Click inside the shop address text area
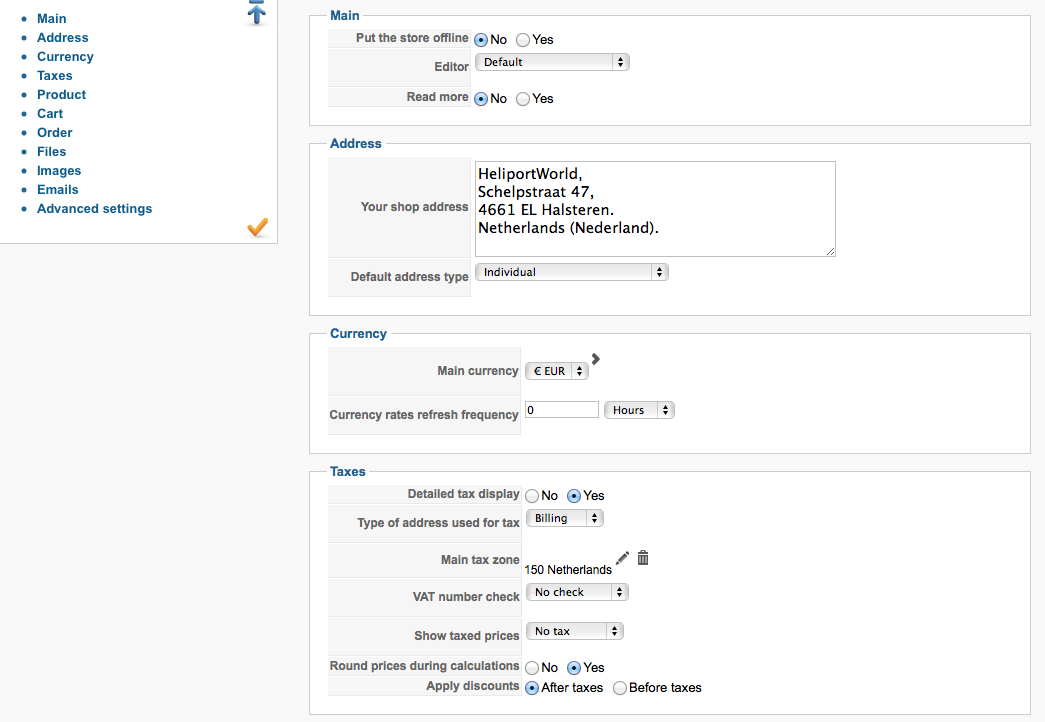This screenshot has width=1045, height=722. point(654,209)
